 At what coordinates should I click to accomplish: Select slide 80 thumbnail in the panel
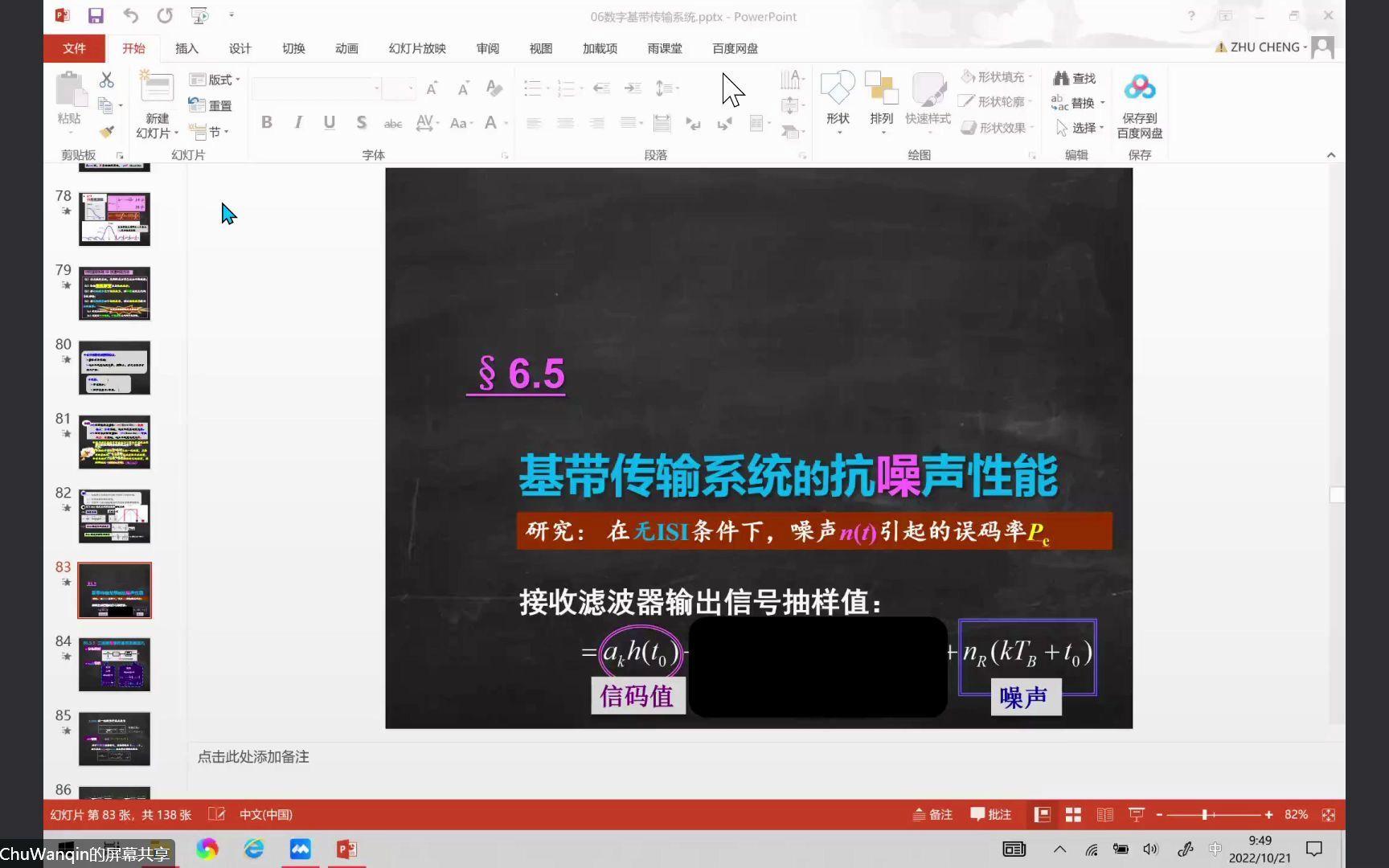113,367
